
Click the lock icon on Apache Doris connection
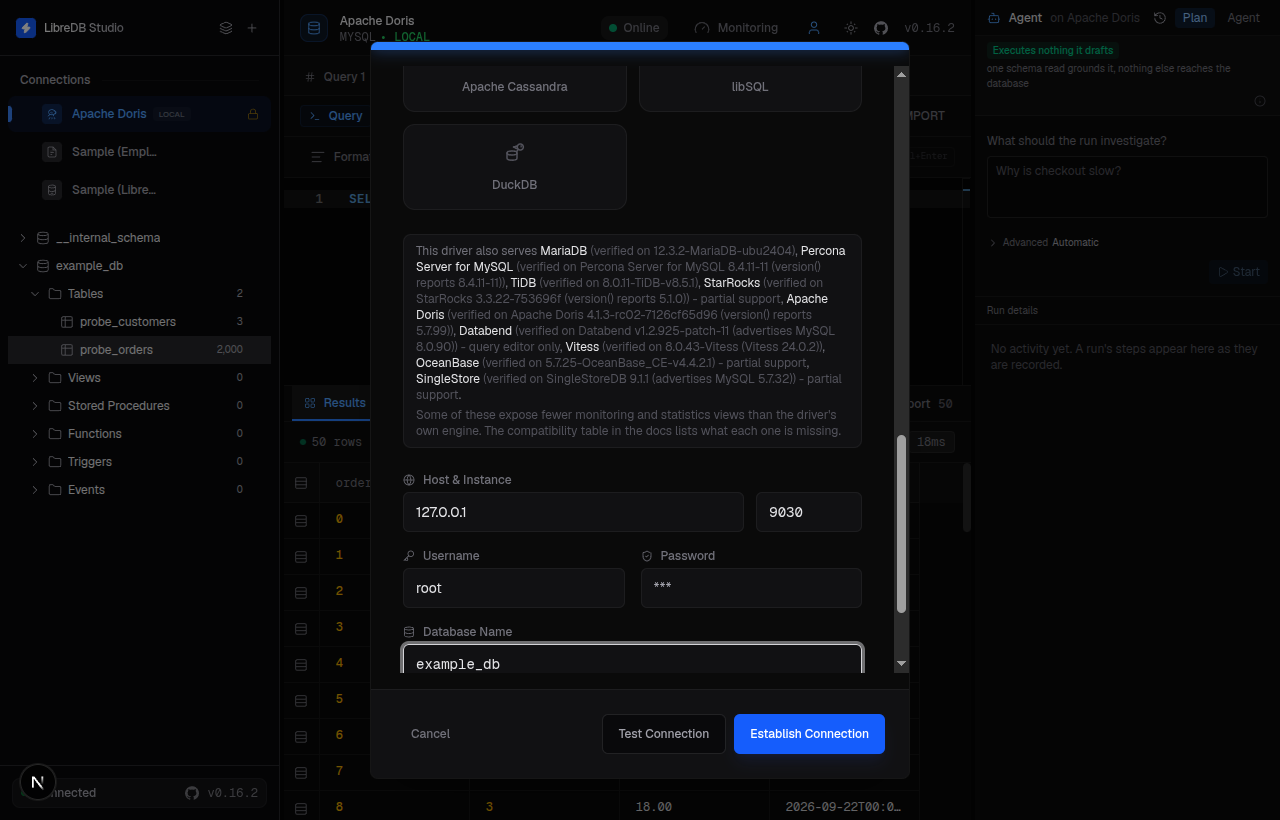253,114
